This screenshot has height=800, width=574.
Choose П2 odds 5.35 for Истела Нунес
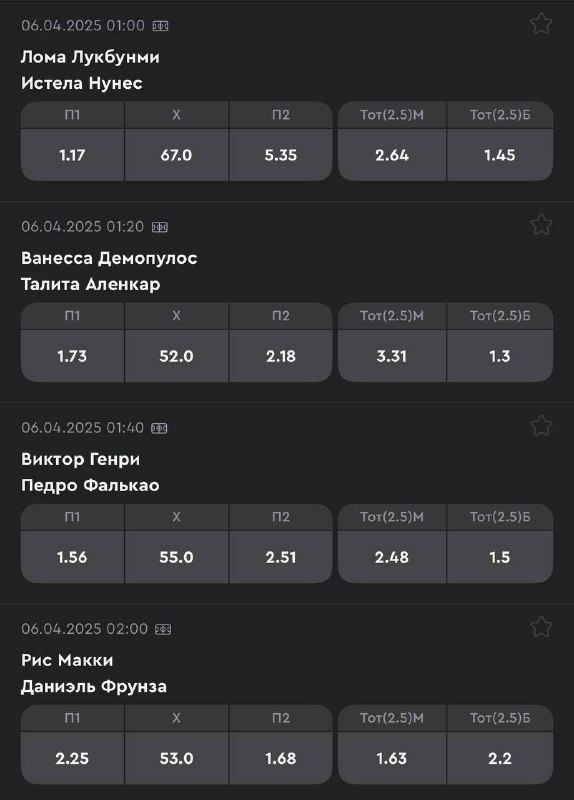[281, 155]
